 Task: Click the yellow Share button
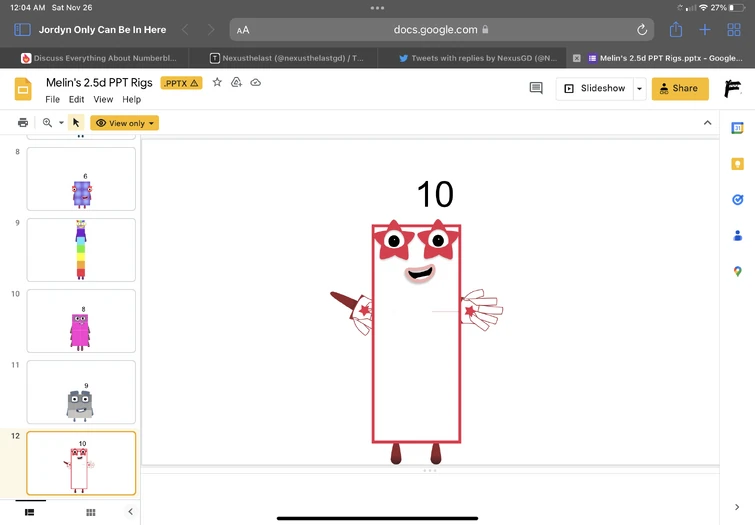pos(680,88)
